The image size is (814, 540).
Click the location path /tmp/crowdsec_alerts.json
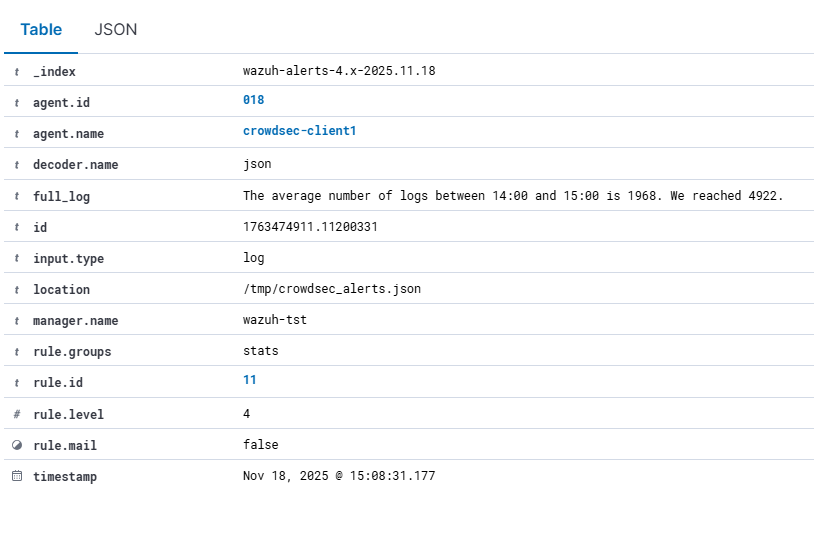tap(332, 289)
